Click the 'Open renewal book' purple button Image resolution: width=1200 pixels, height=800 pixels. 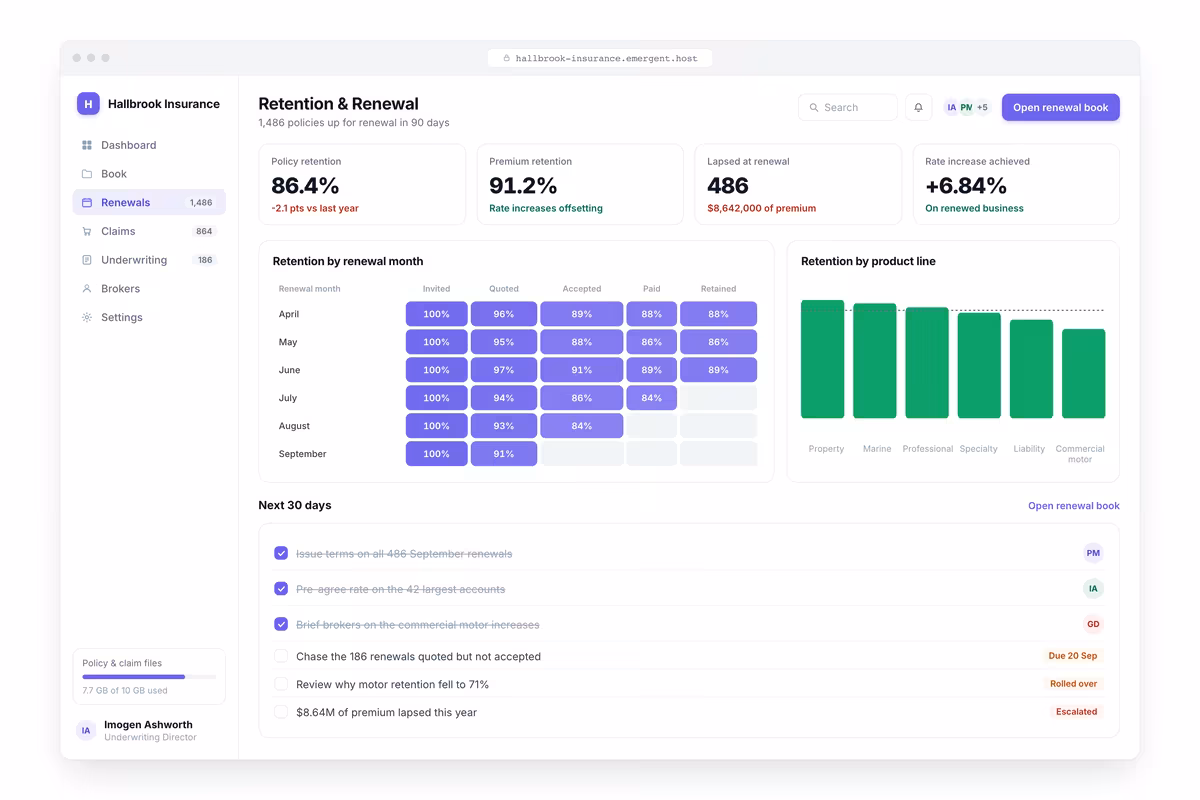coord(1061,107)
